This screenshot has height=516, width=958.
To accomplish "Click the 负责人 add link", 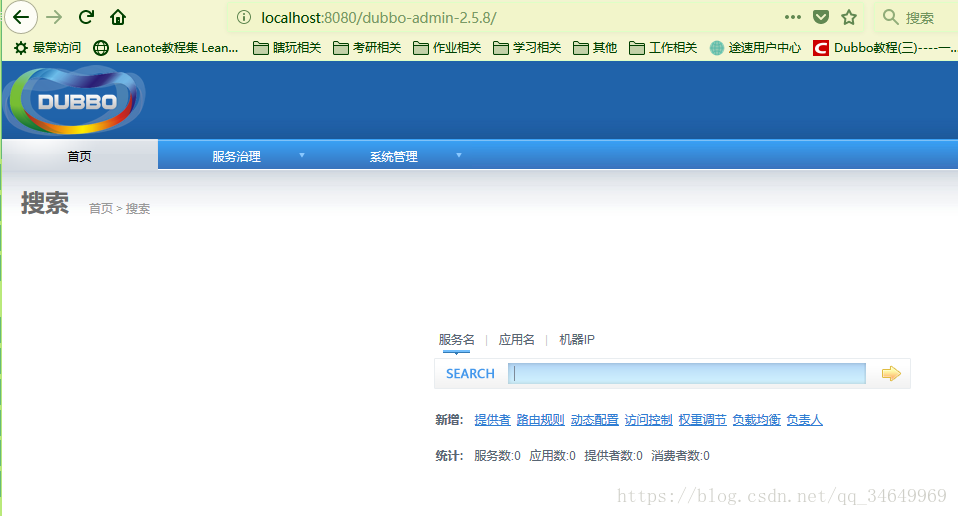I will coord(805,420).
